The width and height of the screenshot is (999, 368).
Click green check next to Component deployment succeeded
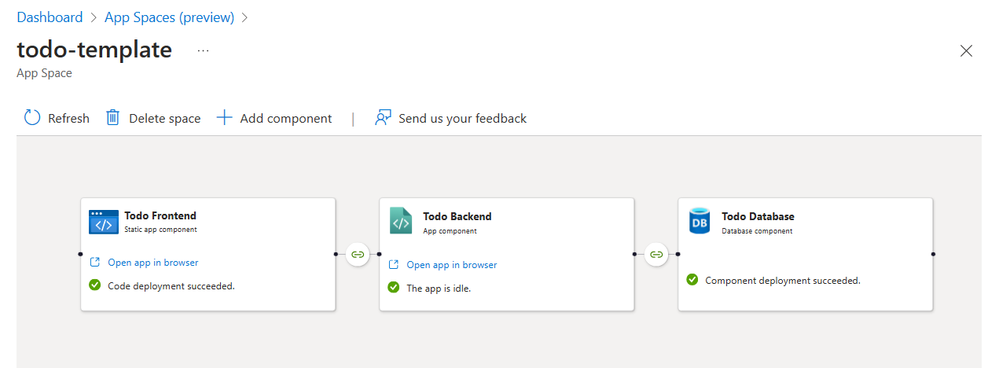(x=692, y=280)
